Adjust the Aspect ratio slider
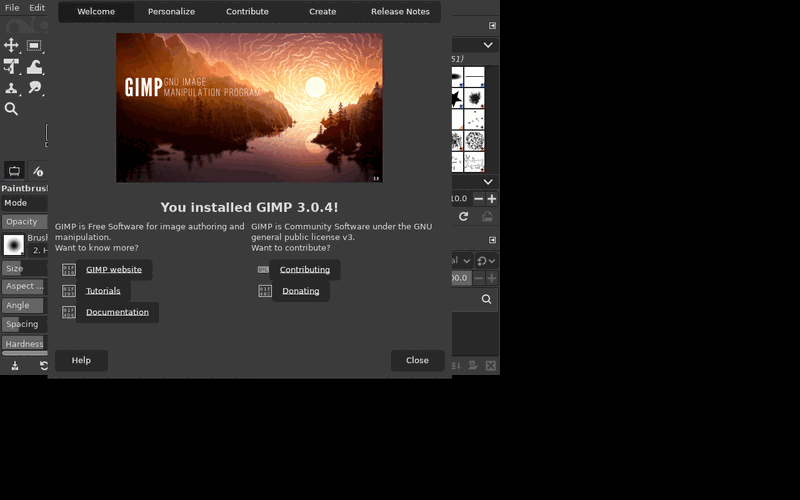800x500 pixels. pos(24,286)
